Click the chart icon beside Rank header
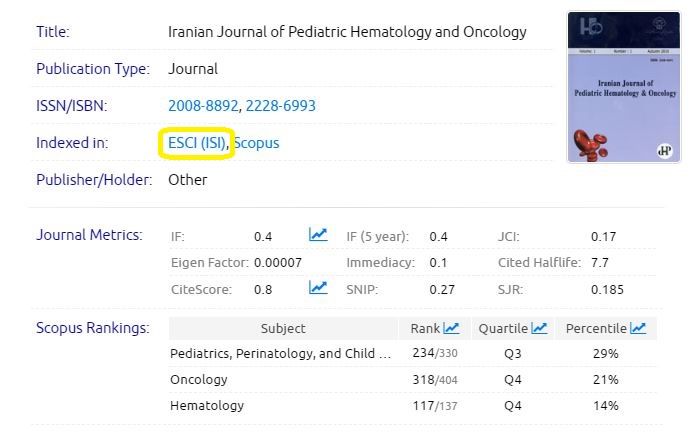Viewport: 693px width, 439px height. point(451,328)
